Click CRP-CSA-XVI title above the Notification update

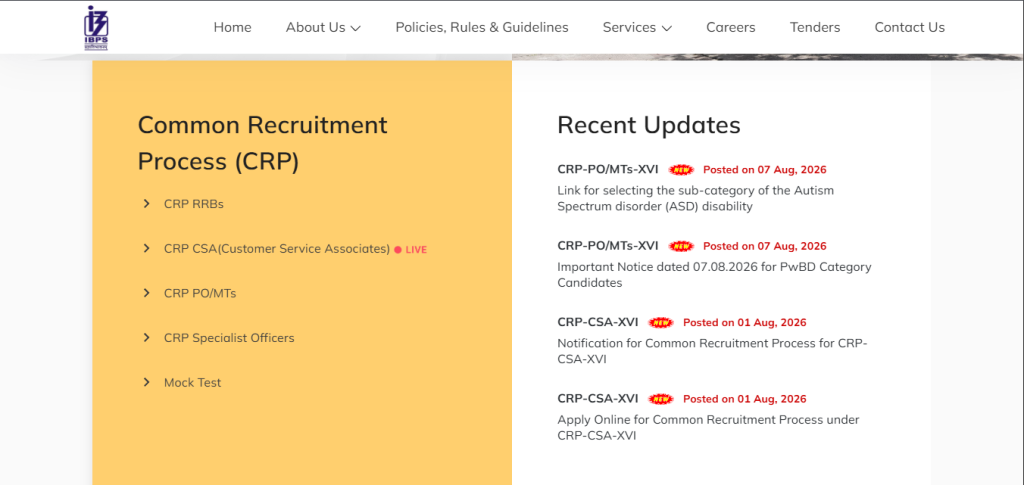point(598,322)
